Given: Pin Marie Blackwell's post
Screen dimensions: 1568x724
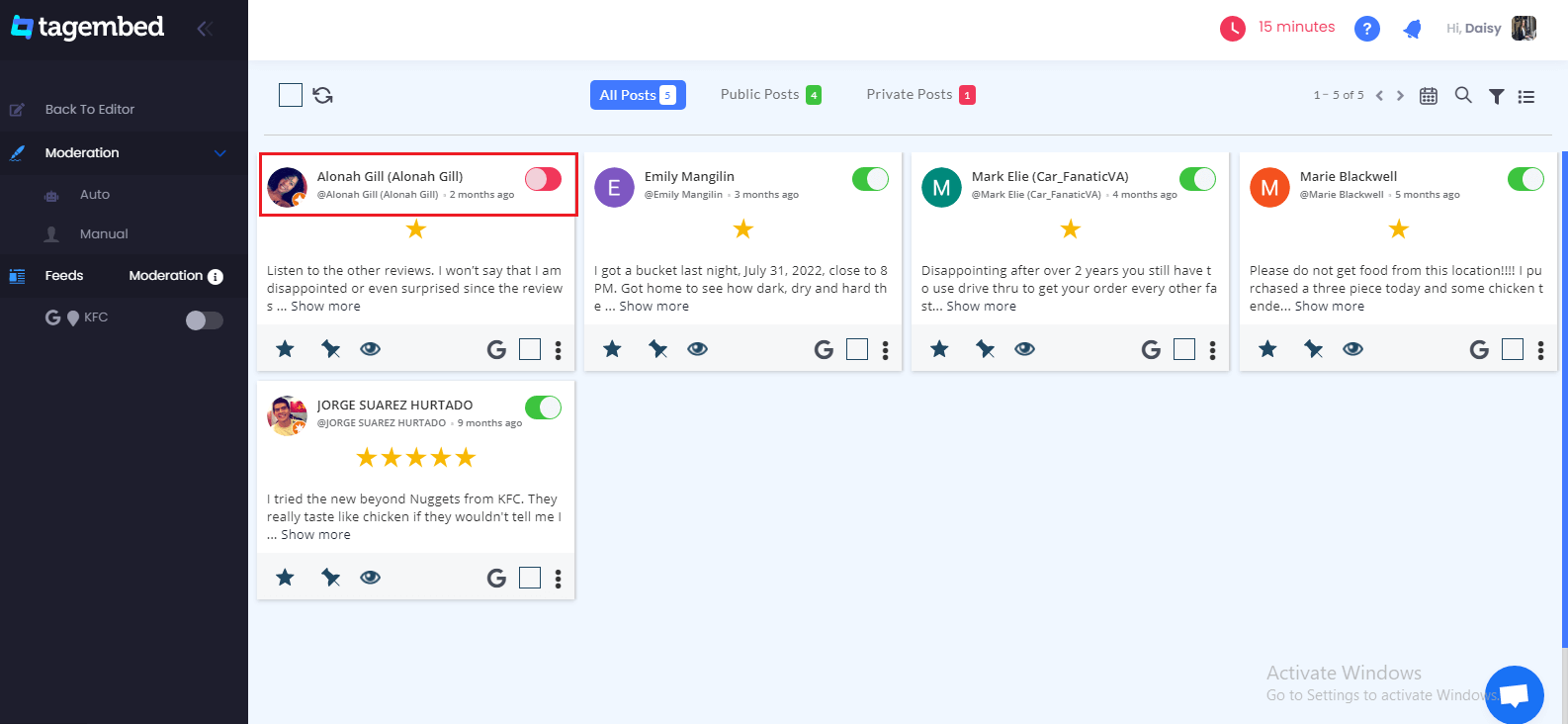Looking at the screenshot, I should coord(1313,348).
